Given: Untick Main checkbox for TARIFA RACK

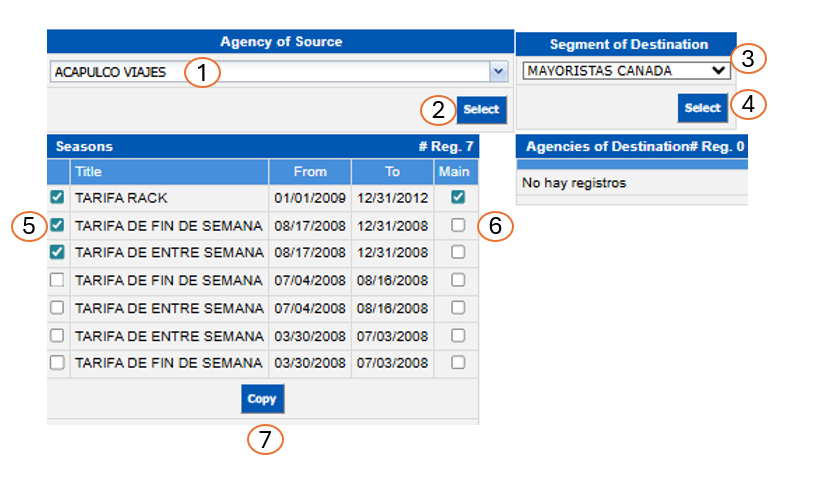Looking at the screenshot, I should point(458,198).
